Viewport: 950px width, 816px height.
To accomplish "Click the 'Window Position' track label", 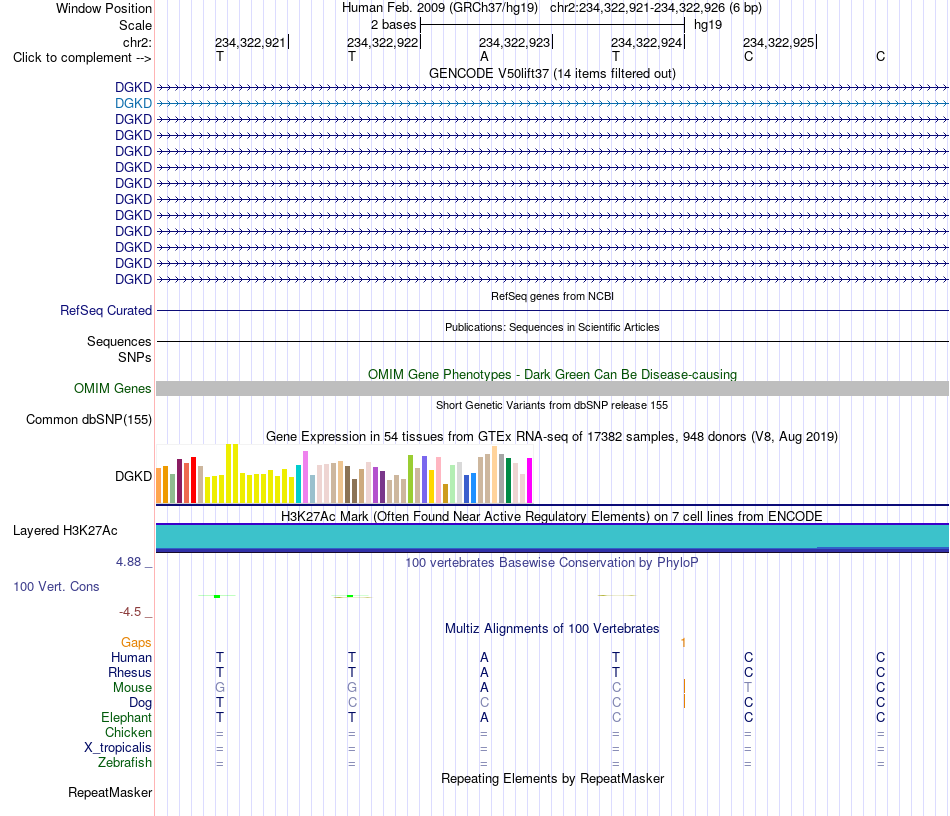I will pyautogui.click(x=104, y=8).
